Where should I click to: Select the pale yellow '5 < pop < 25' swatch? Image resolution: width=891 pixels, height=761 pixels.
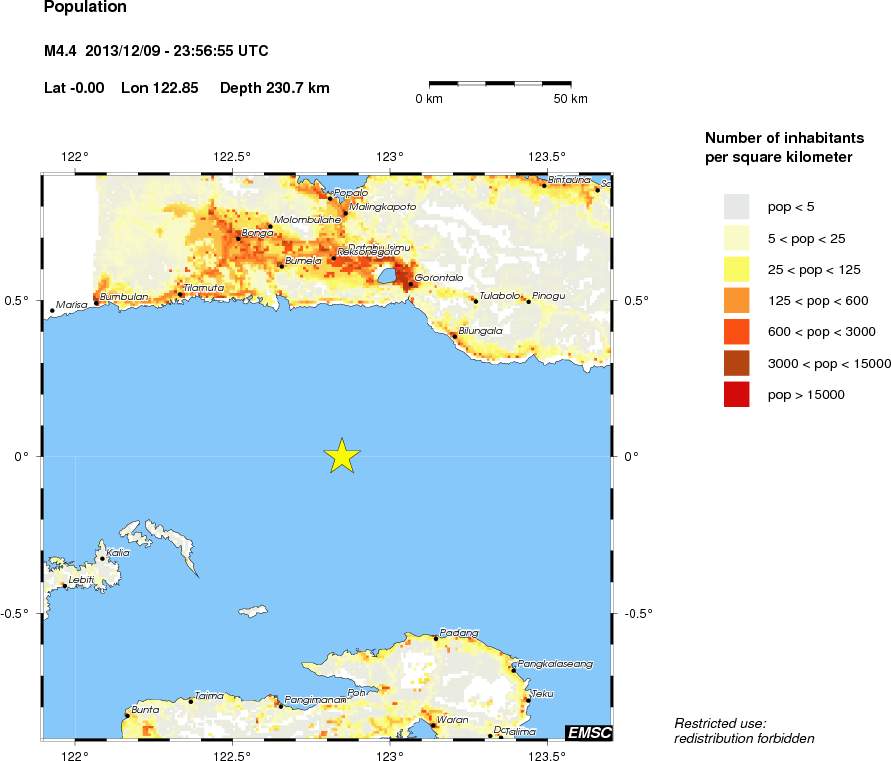736,238
